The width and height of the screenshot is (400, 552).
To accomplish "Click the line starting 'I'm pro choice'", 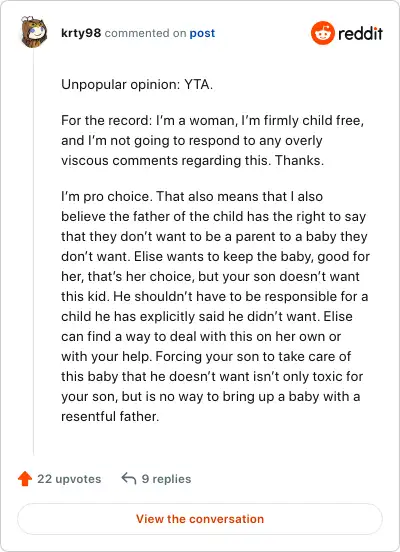I will point(192,196).
